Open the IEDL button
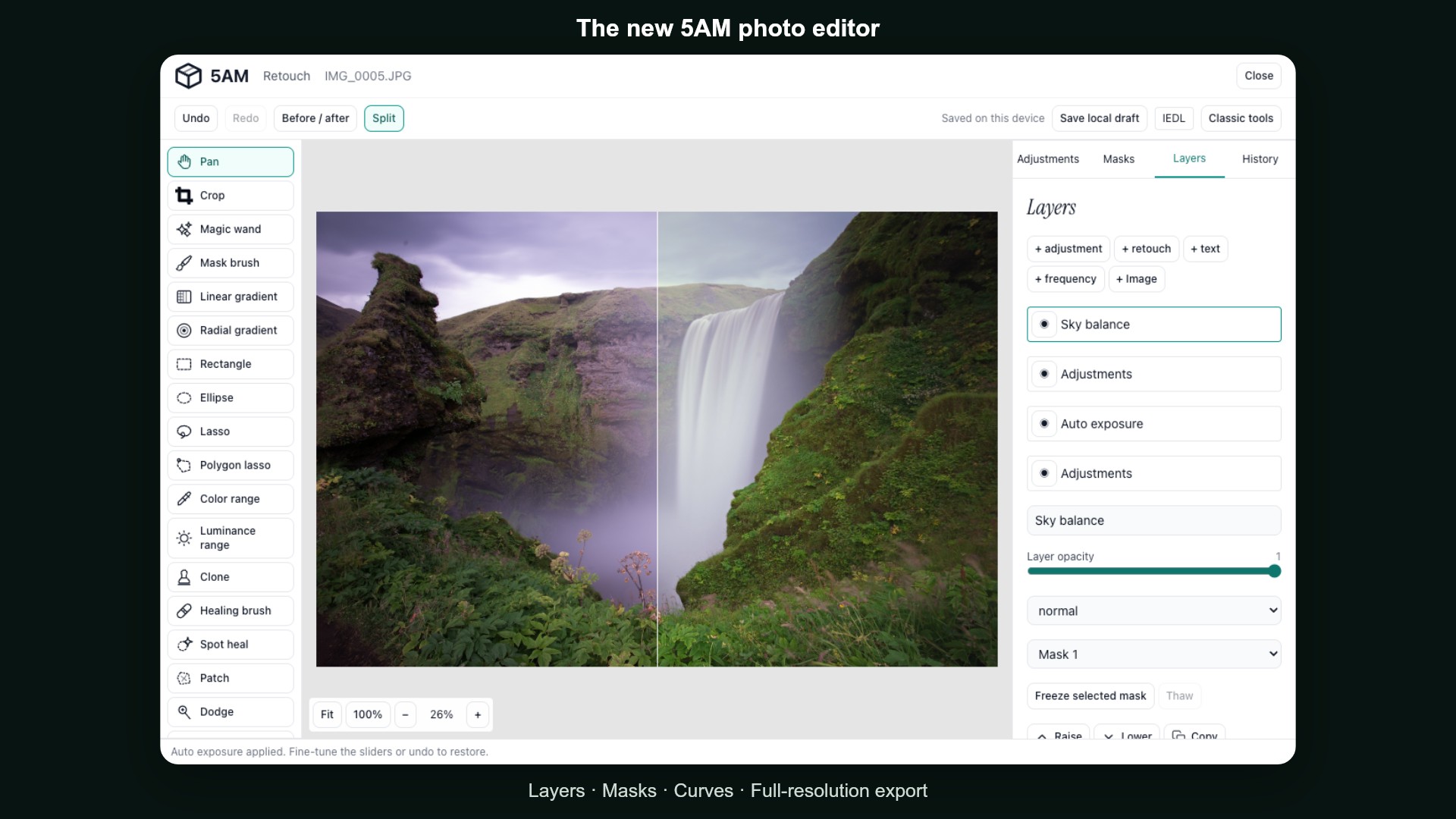Image resolution: width=1456 pixels, height=819 pixels. pyautogui.click(x=1174, y=118)
